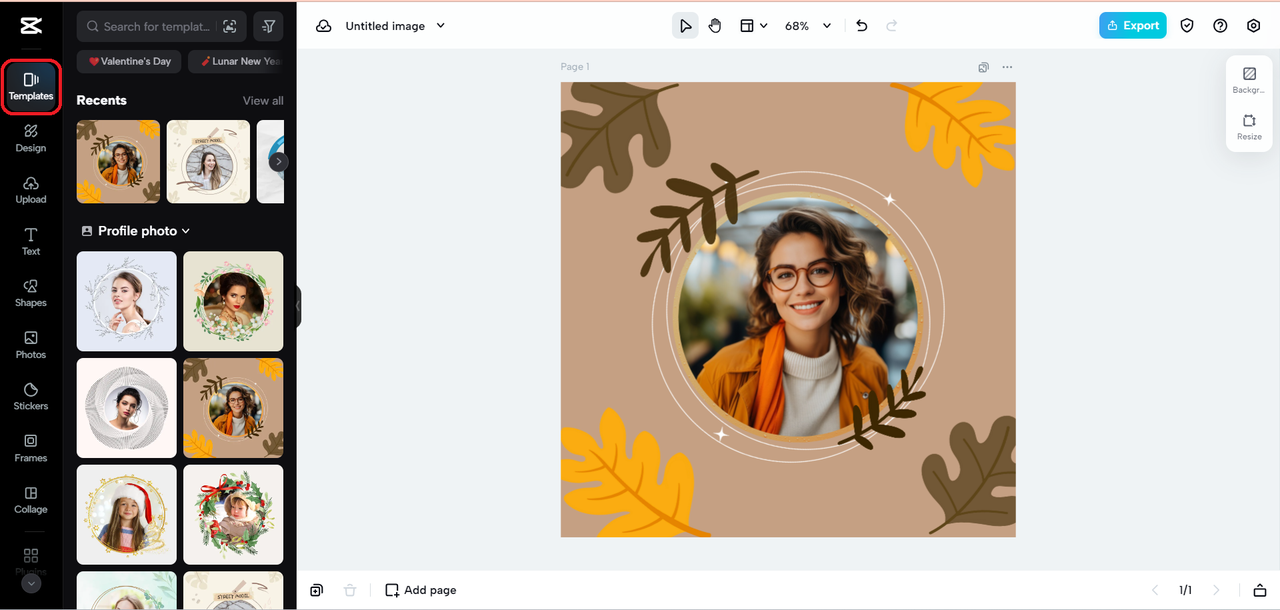Open the Upload panel
Image resolution: width=1280 pixels, height=610 pixels.
(31, 190)
